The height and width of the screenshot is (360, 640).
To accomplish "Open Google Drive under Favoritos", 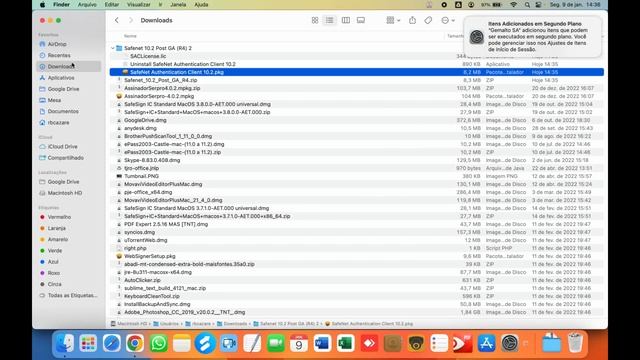I will [63, 89].
